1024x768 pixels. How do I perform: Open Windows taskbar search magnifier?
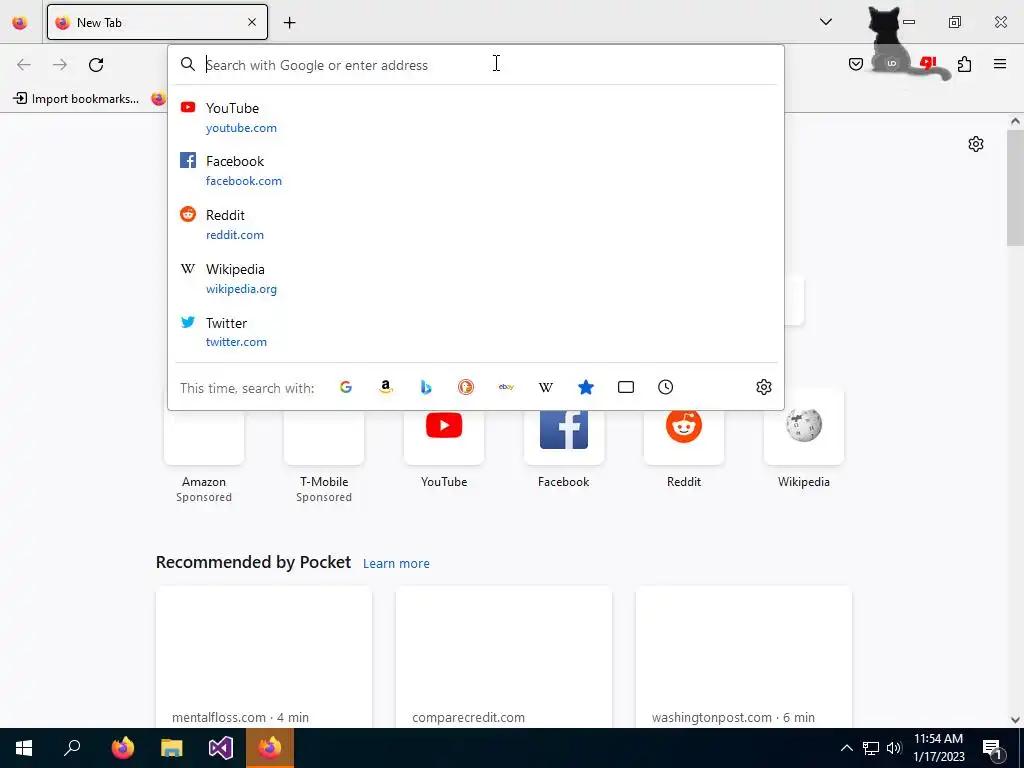72,748
